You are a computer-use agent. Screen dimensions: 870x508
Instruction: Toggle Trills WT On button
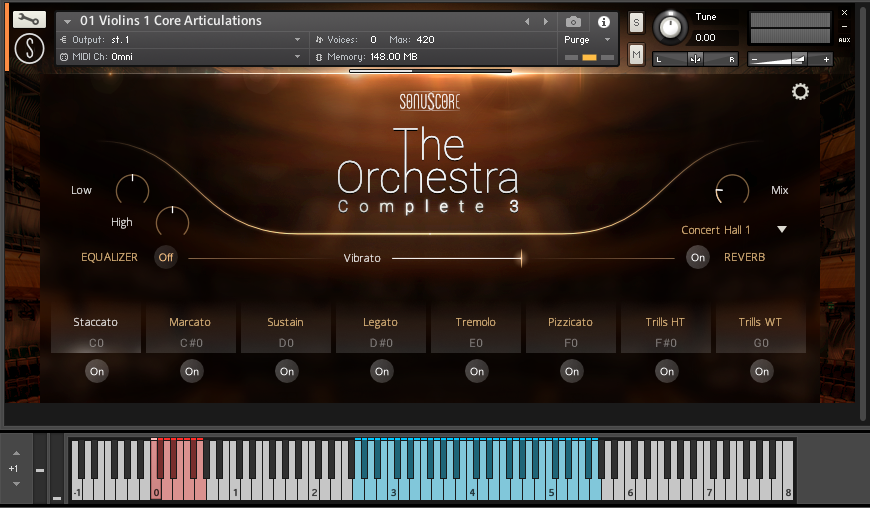(x=761, y=372)
